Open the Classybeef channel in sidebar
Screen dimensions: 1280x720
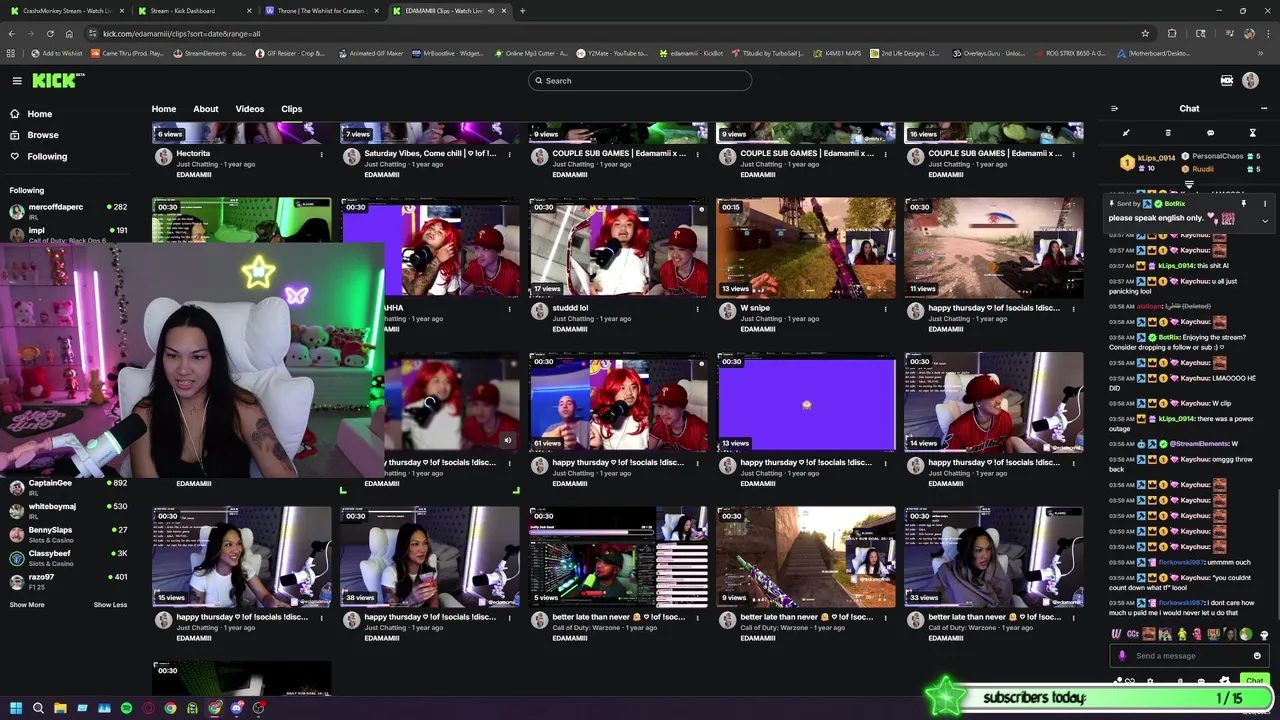(68, 558)
